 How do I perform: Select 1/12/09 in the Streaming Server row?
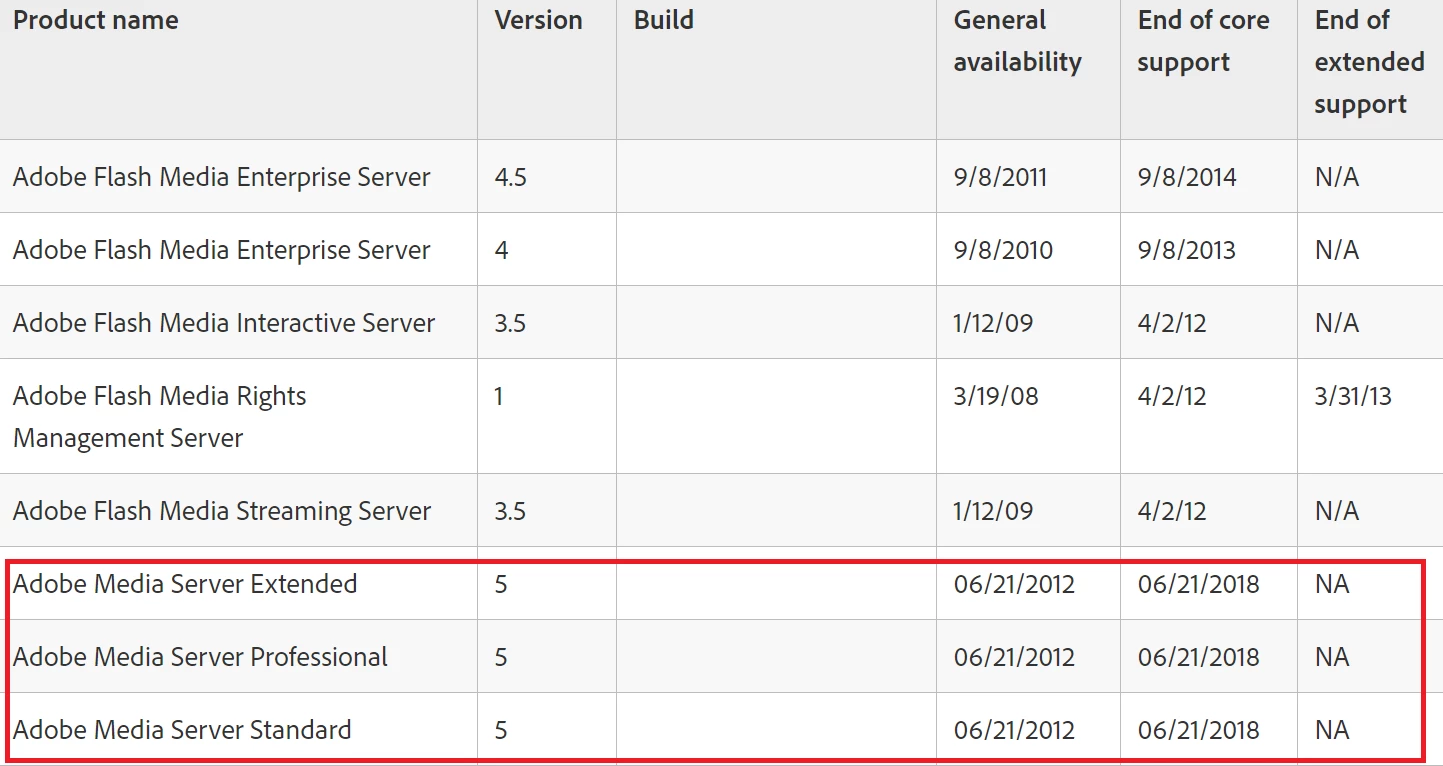993,511
